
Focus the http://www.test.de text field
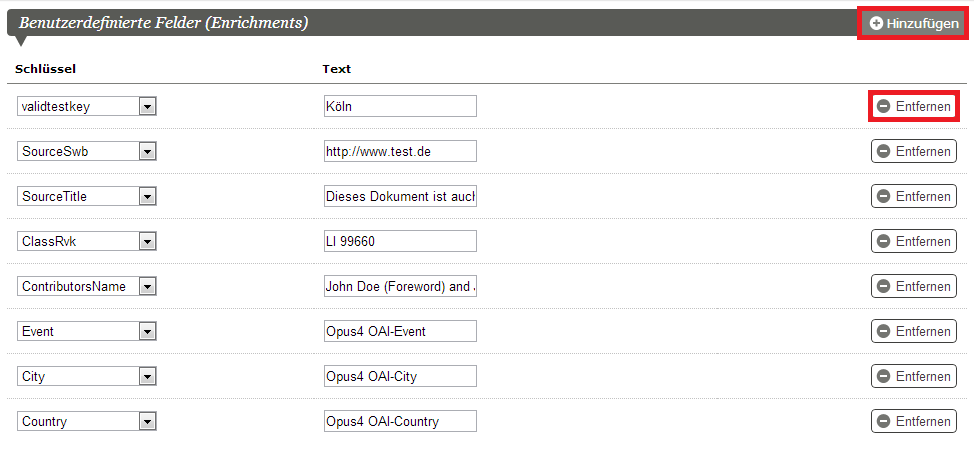click(x=400, y=151)
